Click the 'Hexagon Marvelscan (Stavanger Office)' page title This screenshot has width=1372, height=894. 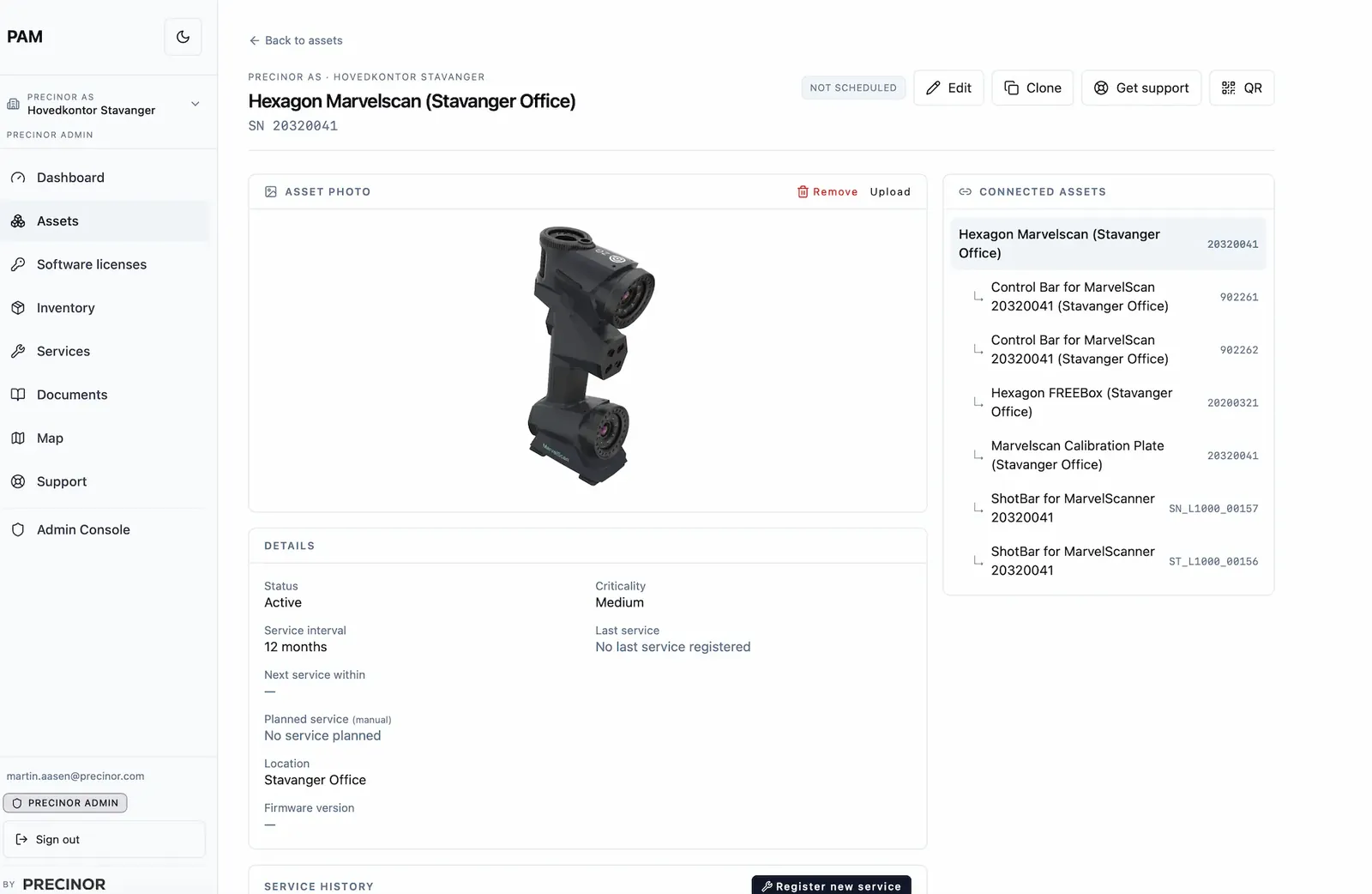412,101
